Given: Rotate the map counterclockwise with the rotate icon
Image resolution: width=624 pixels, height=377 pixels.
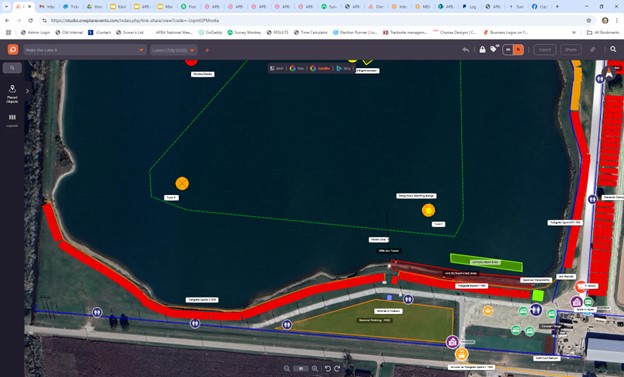Looking at the screenshot, I should (328, 369).
